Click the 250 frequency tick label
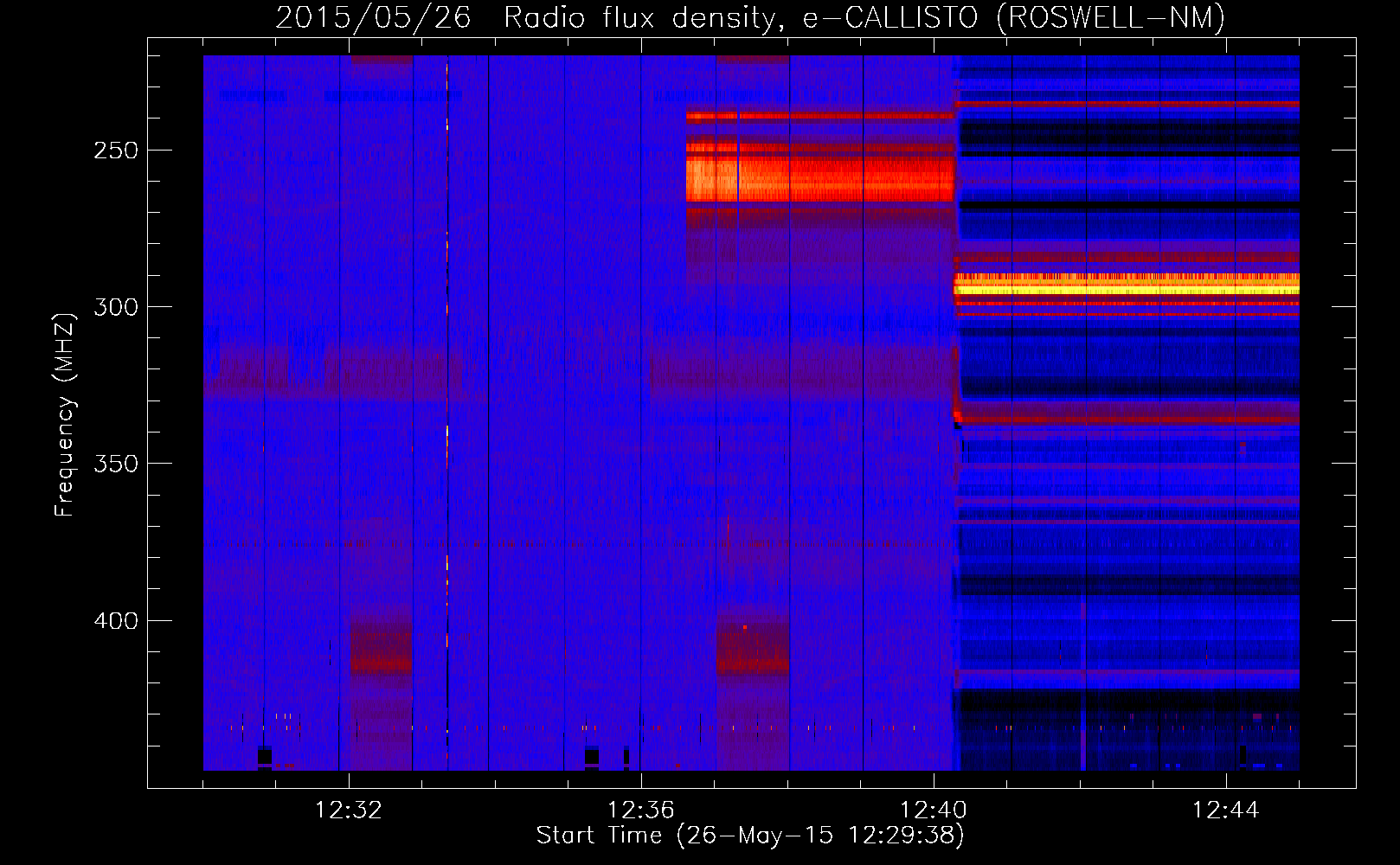This screenshot has width=1400, height=865. 116,151
